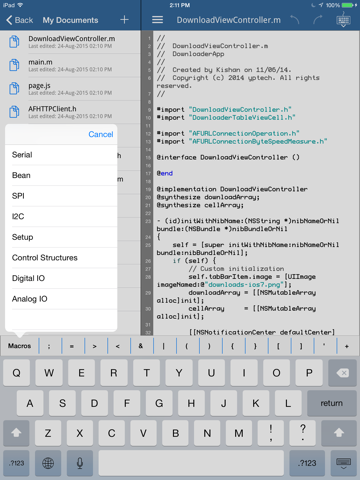Open DownloadViewController.m file in list
Screen dimensions: 360x480
click(x=70, y=42)
